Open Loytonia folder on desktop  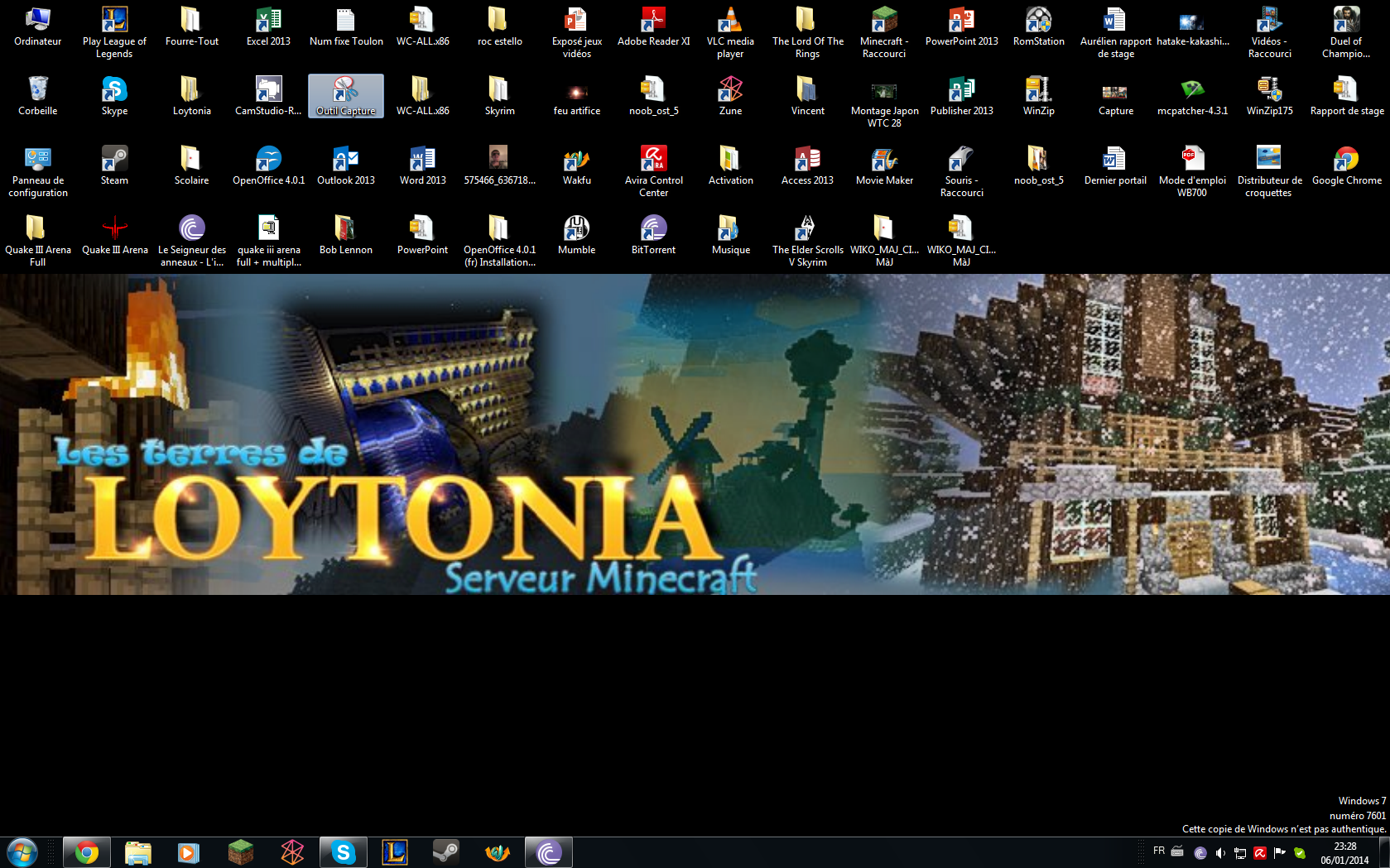[x=191, y=96]
